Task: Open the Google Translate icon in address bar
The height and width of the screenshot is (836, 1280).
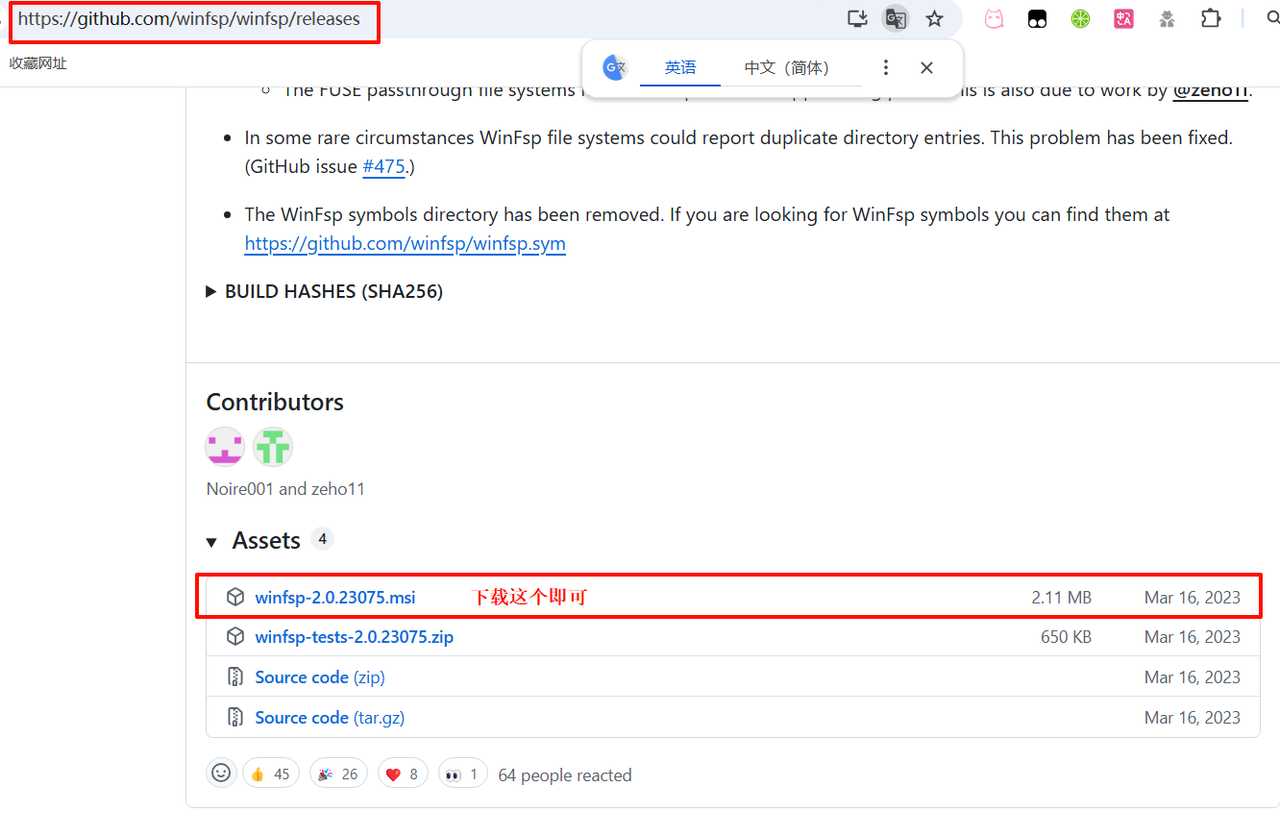Action: tap(895, 18)
